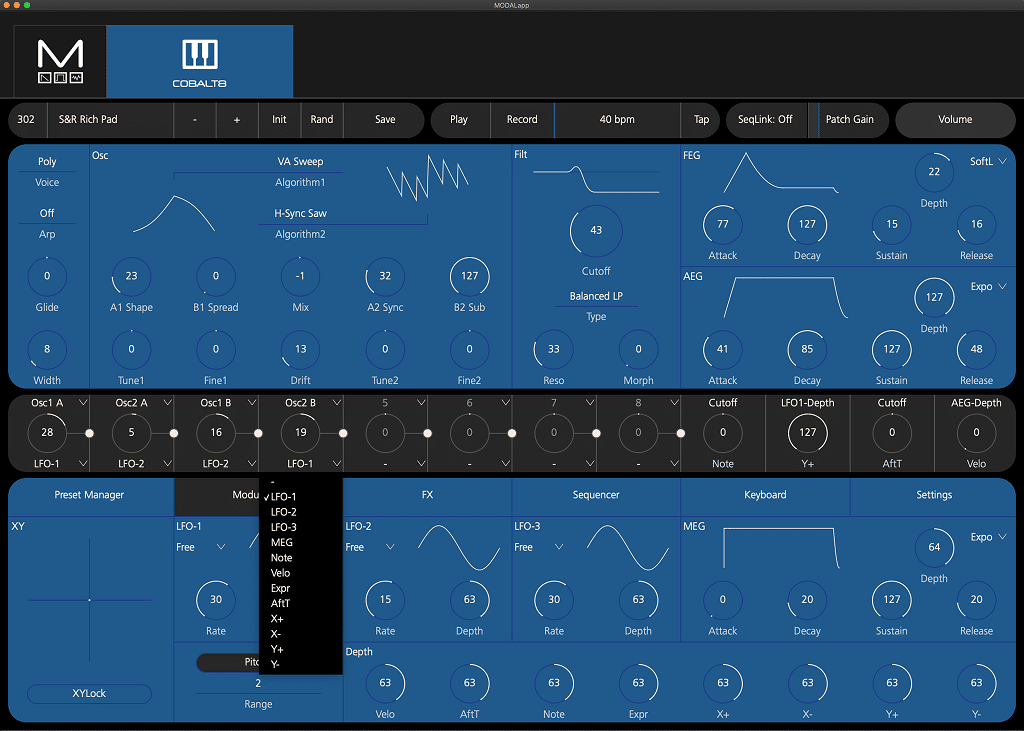The width and height of the screenshot is (1024, 731).
Task: Click the Modal M logo icon
Action: (x=60, y=61)
